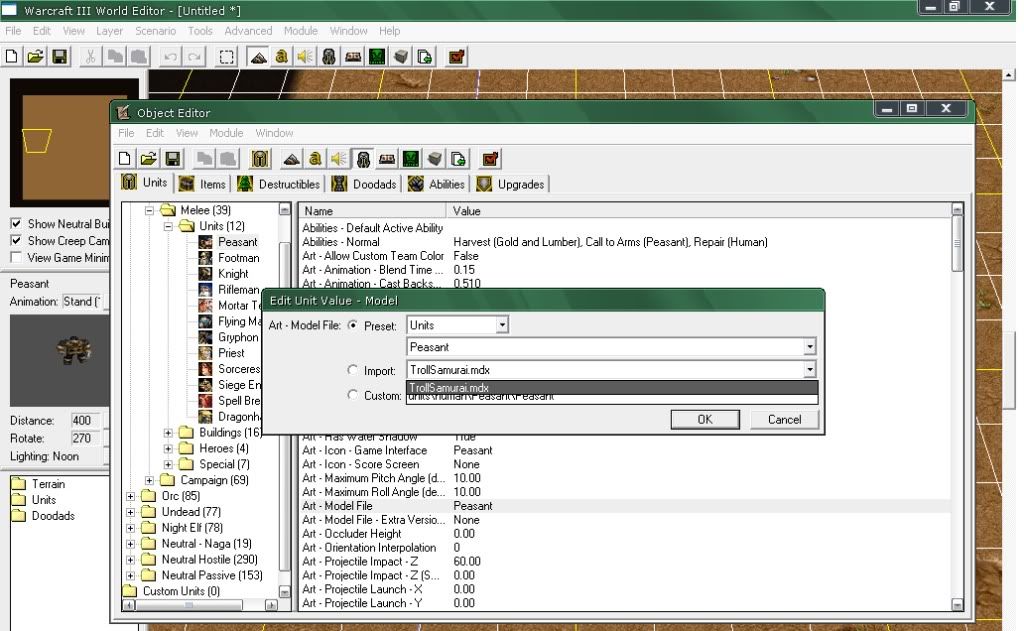Image resolution: width=1024 pixels, height=631 pixels.
Task: Choose TrollSamurai.mdx from dropdown list
Action: click(612, 387)
